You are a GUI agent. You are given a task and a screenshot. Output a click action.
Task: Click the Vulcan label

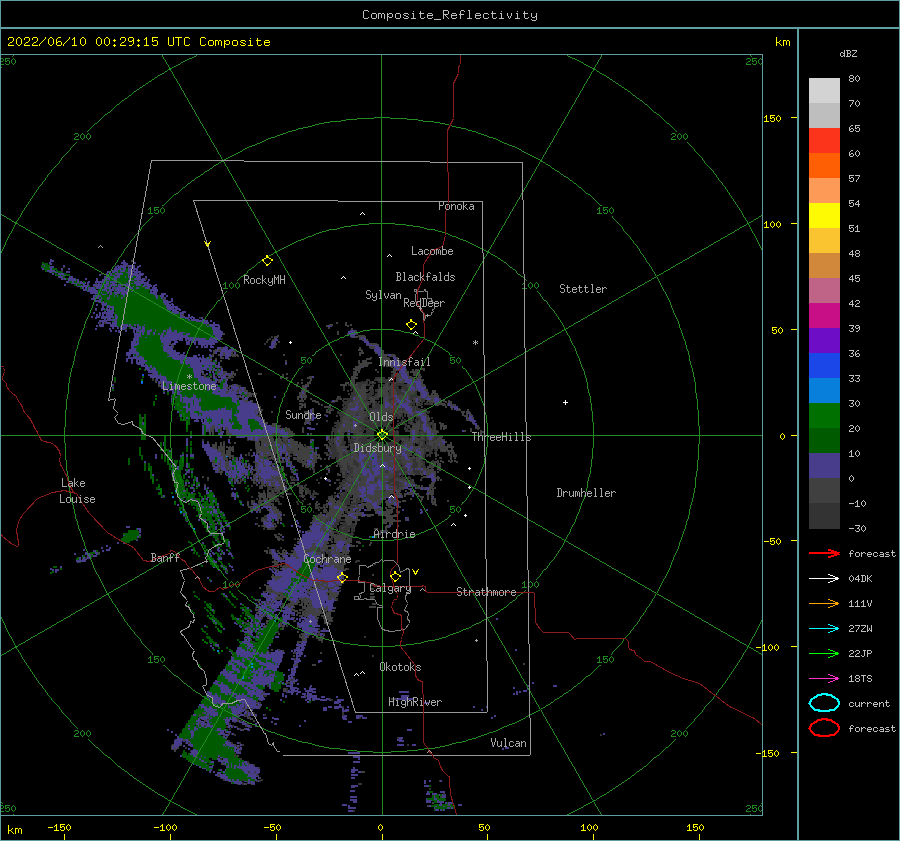pyautogui.click(x=508, y=743)
